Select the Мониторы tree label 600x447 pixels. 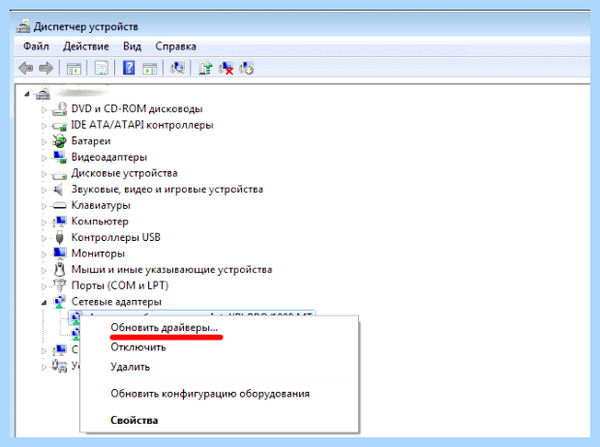[x=98, y=254]
